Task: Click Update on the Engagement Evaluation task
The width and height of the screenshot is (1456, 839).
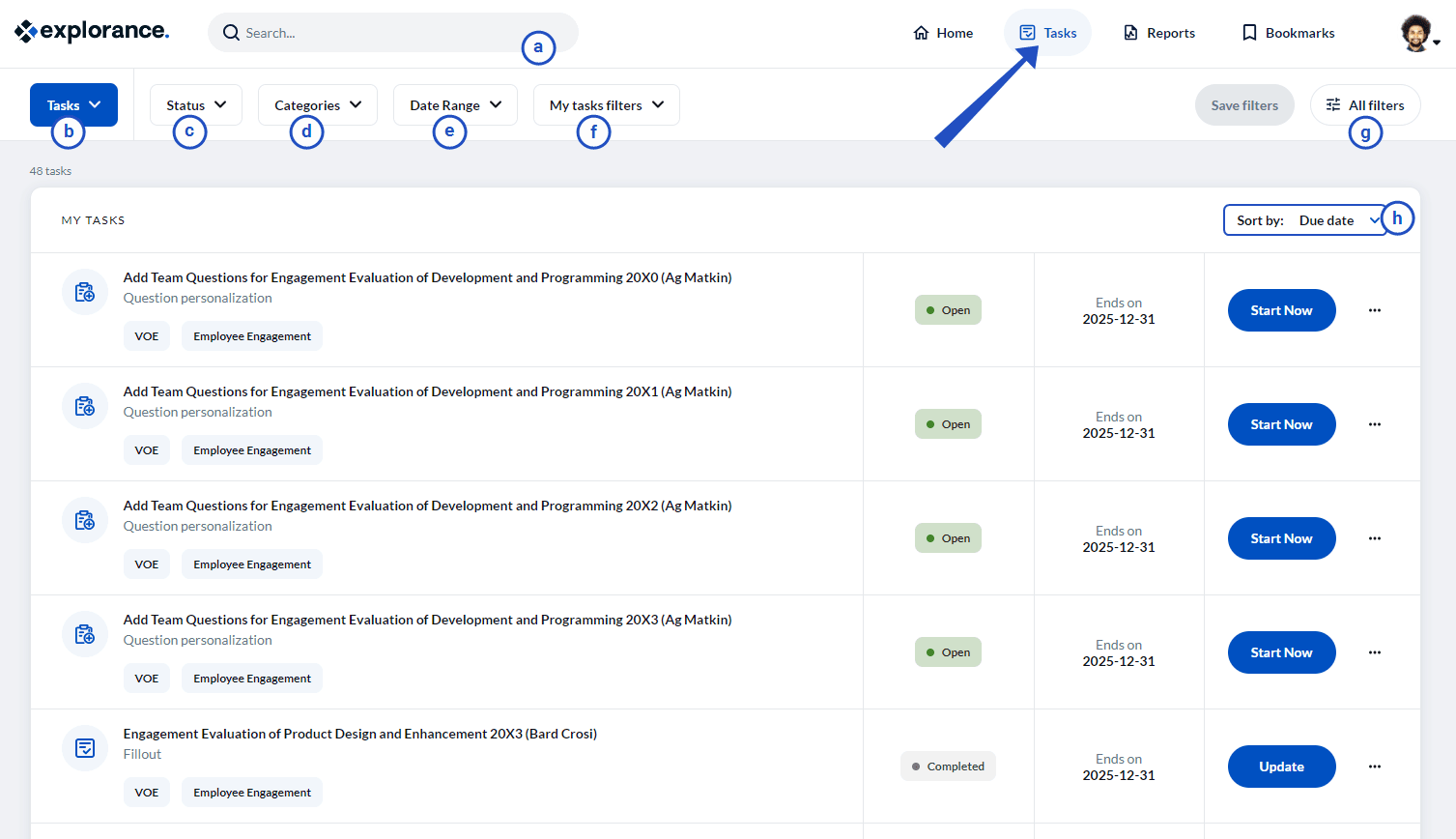Action: tap(1281, 767)
